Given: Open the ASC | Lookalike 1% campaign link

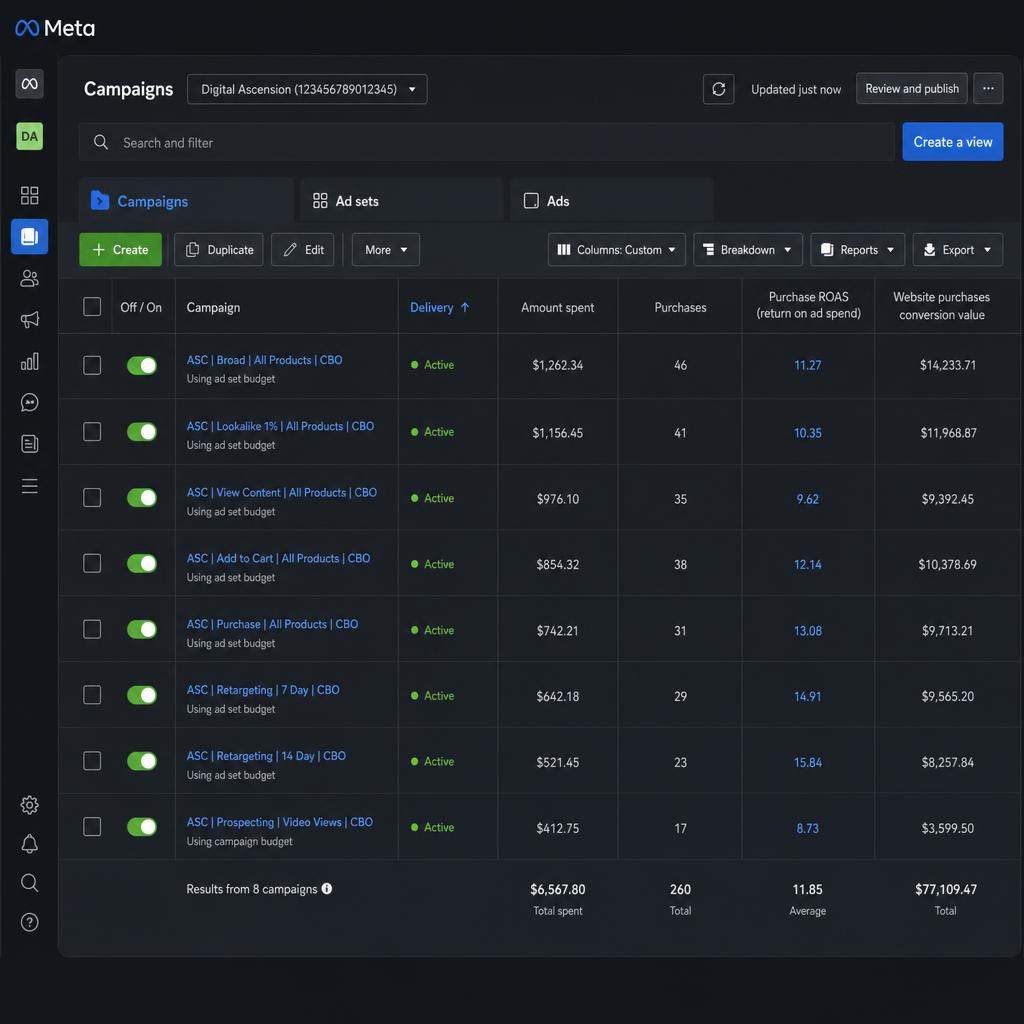Looking at the screenshot, I should pyautogui.click(x=280, y=426).
